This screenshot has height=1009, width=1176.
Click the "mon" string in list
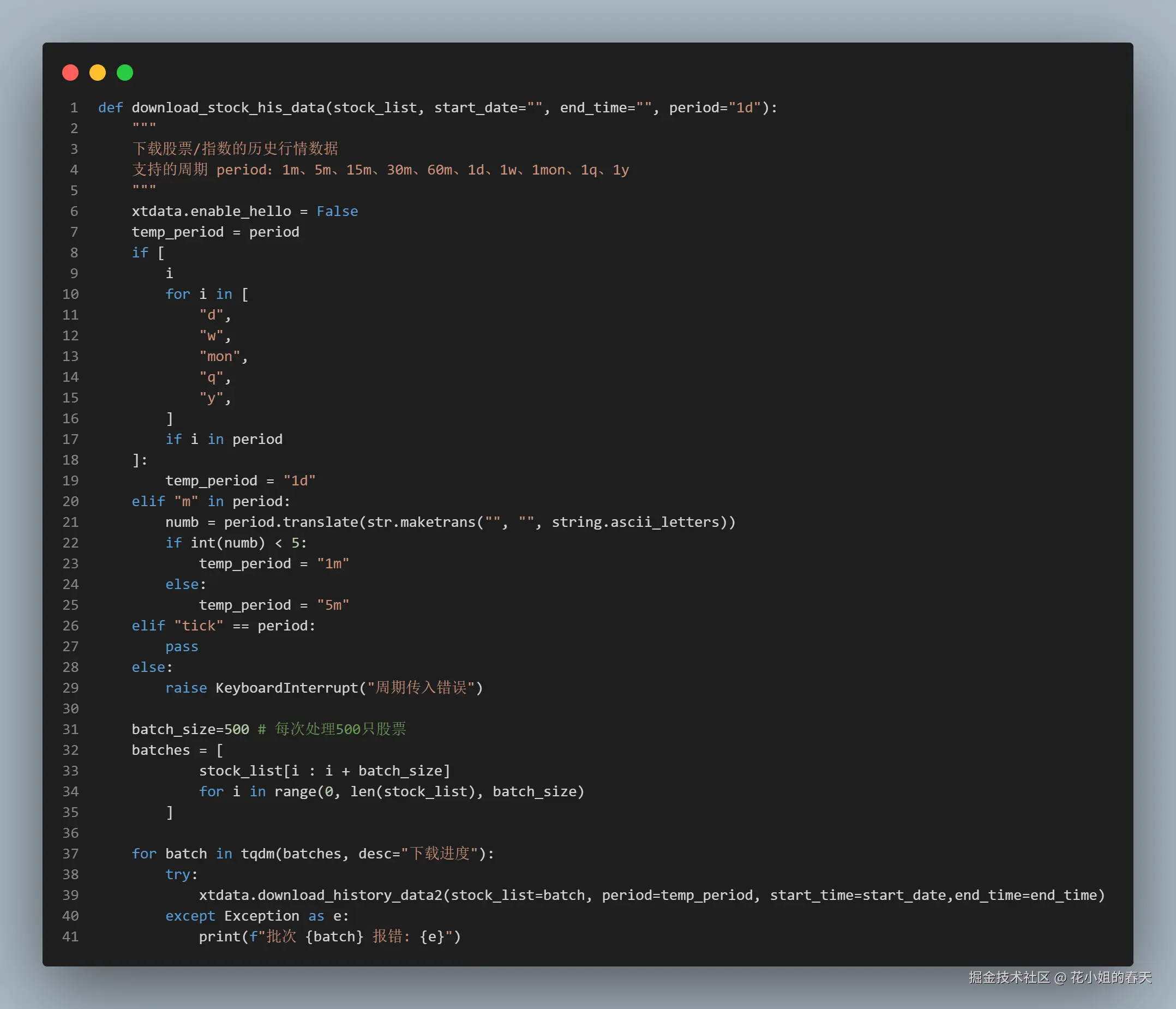pos(220,356)
